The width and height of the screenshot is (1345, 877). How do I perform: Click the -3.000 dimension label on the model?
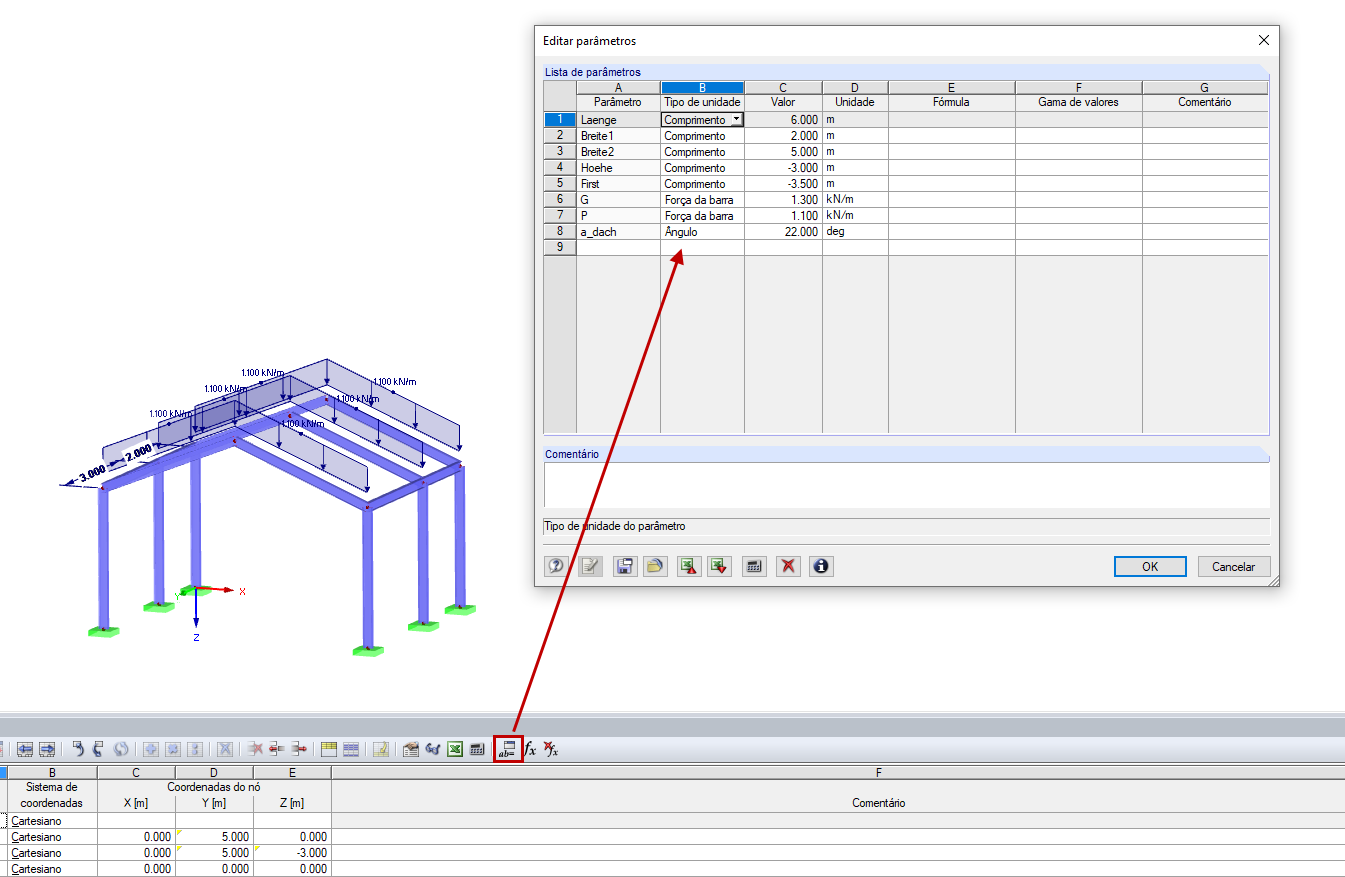(x=93, y=472)
